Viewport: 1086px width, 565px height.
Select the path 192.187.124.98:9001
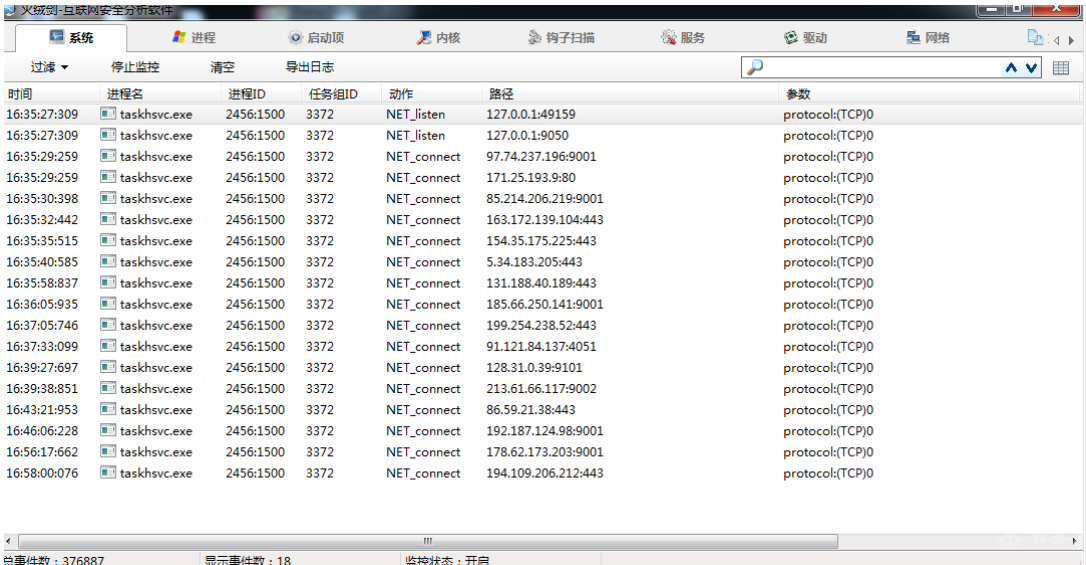[x=544, y=431]
